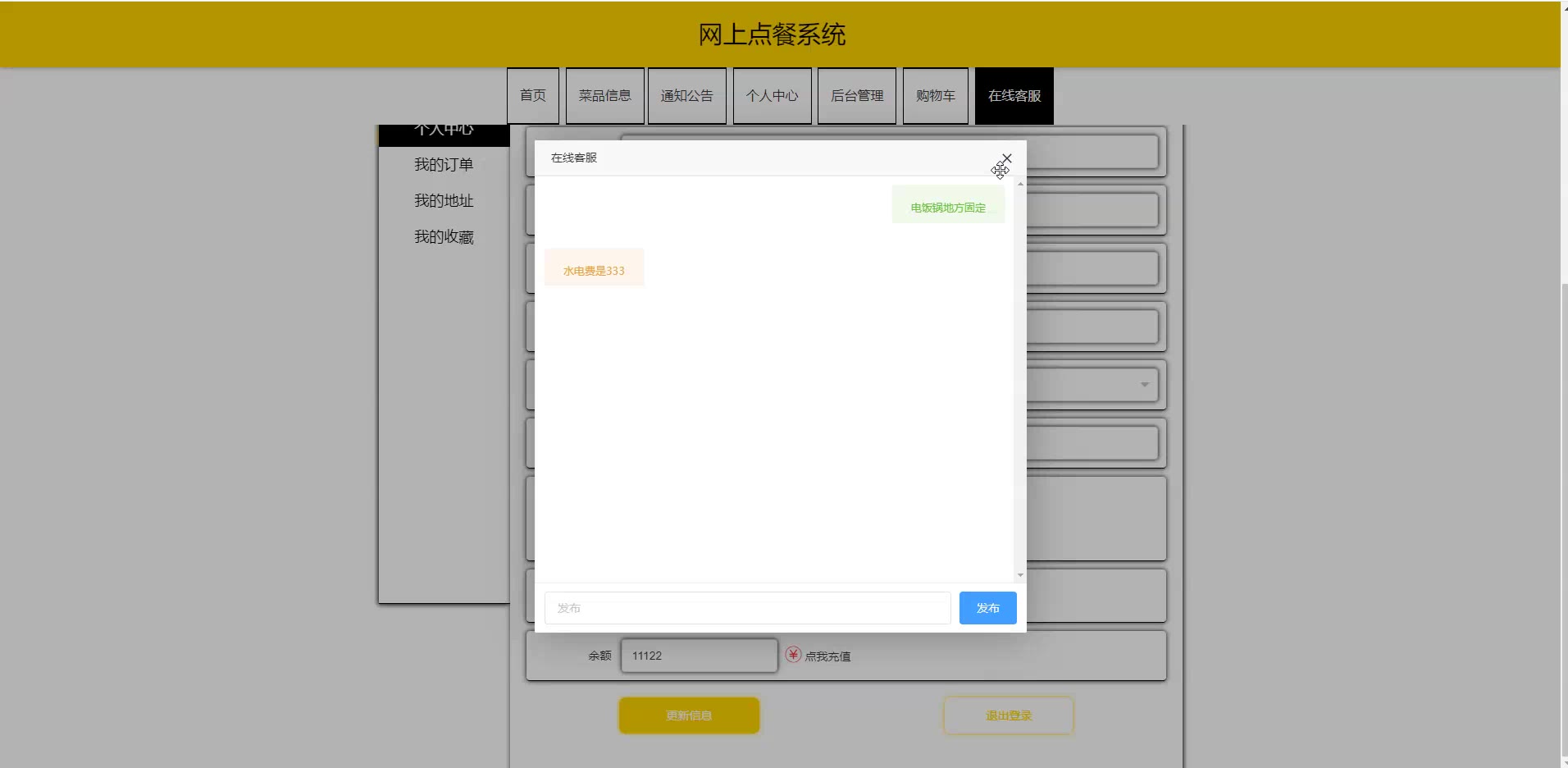The width and height of the screenshot is (1568, 768).
Task: Open the 首页 navigation tab
Action: pyautogui.click(x=533, y=96)
